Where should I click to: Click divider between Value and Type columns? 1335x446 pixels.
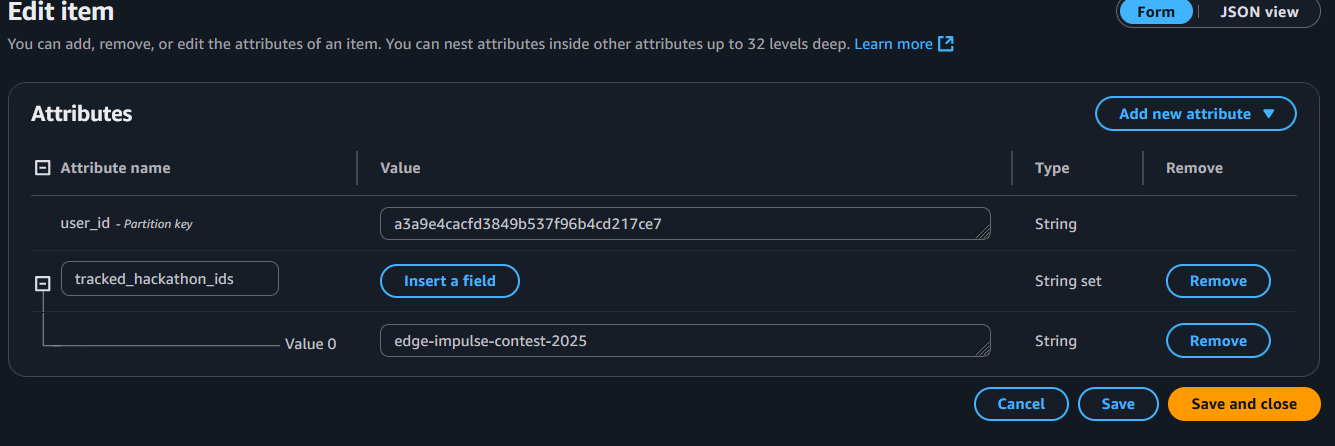1012,168
